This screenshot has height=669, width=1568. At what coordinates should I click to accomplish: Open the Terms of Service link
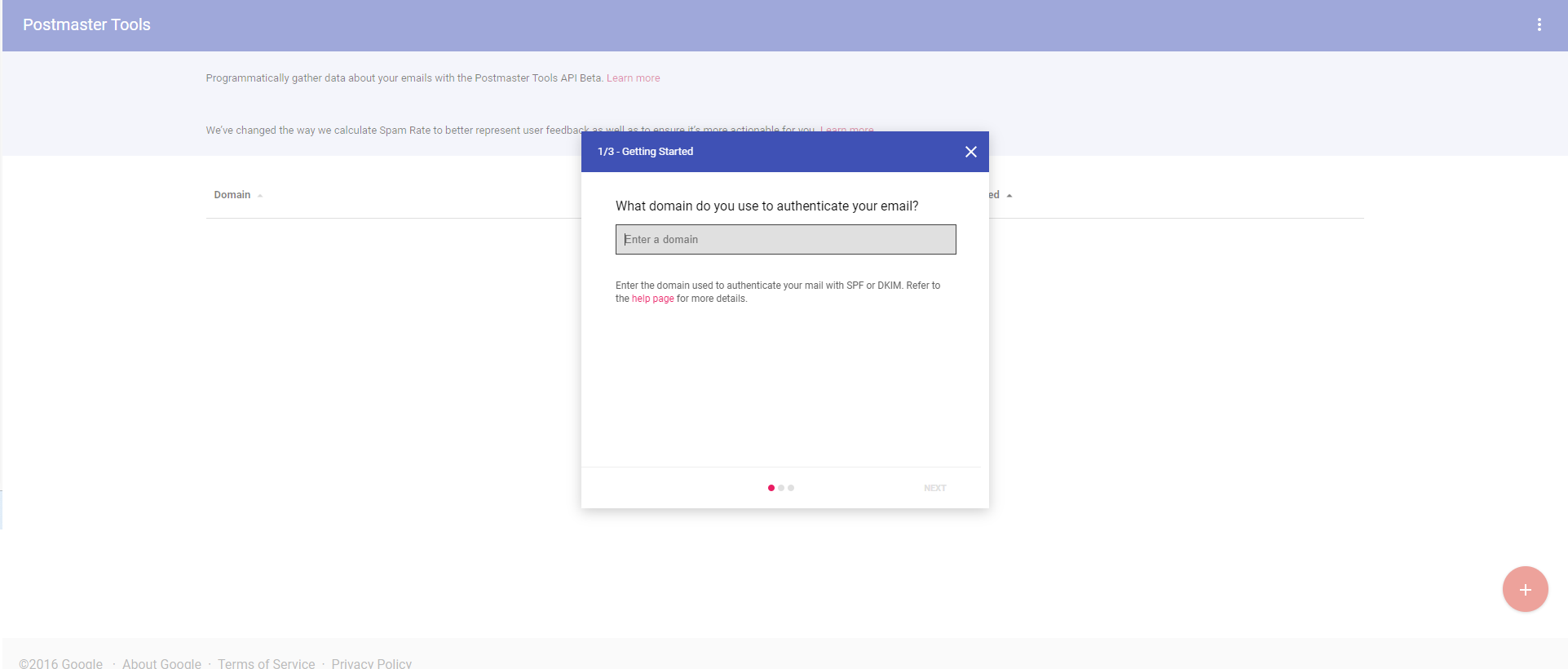(266, 663)
